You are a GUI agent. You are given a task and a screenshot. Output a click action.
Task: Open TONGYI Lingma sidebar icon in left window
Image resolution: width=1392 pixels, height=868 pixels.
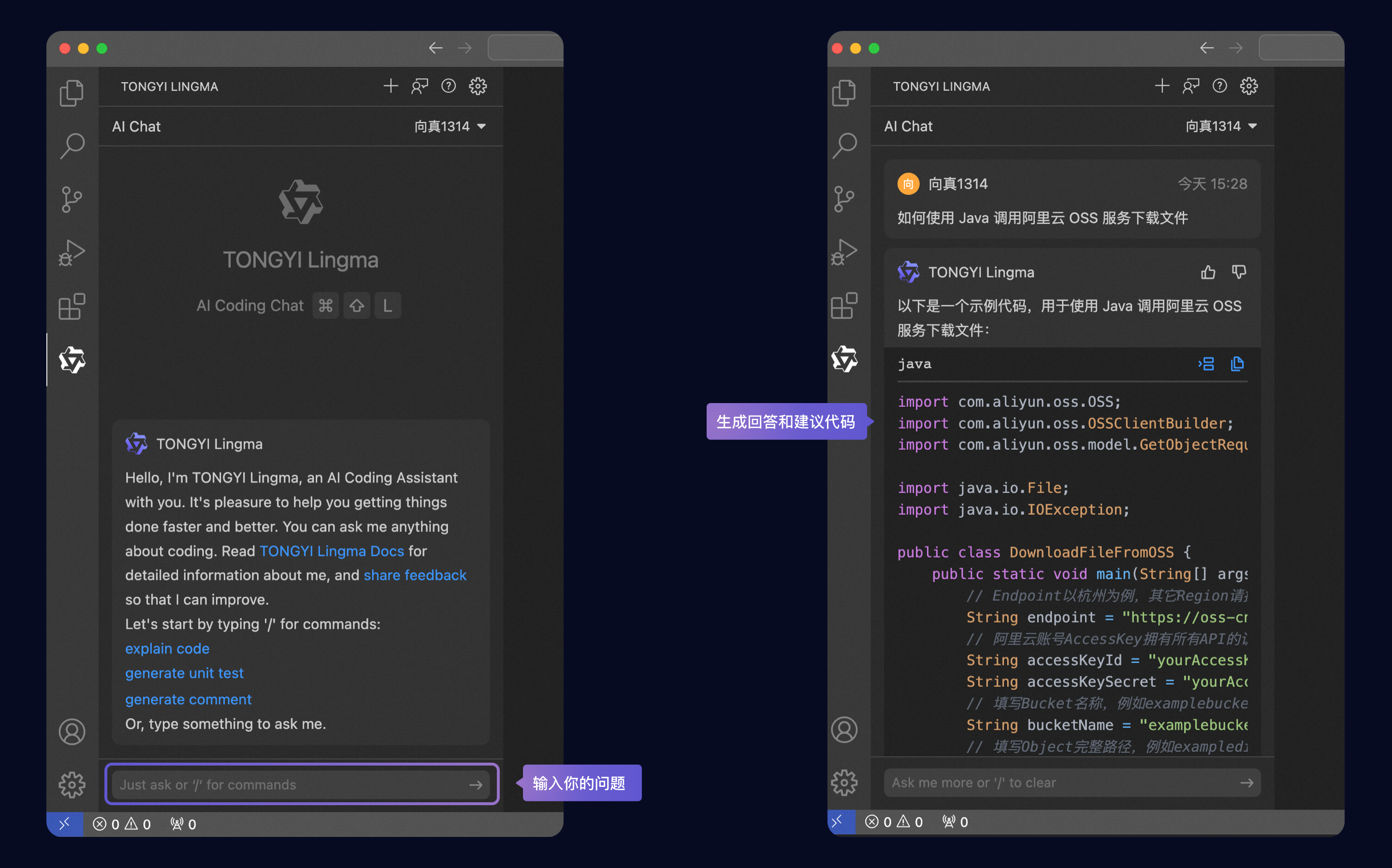[72, 360]
